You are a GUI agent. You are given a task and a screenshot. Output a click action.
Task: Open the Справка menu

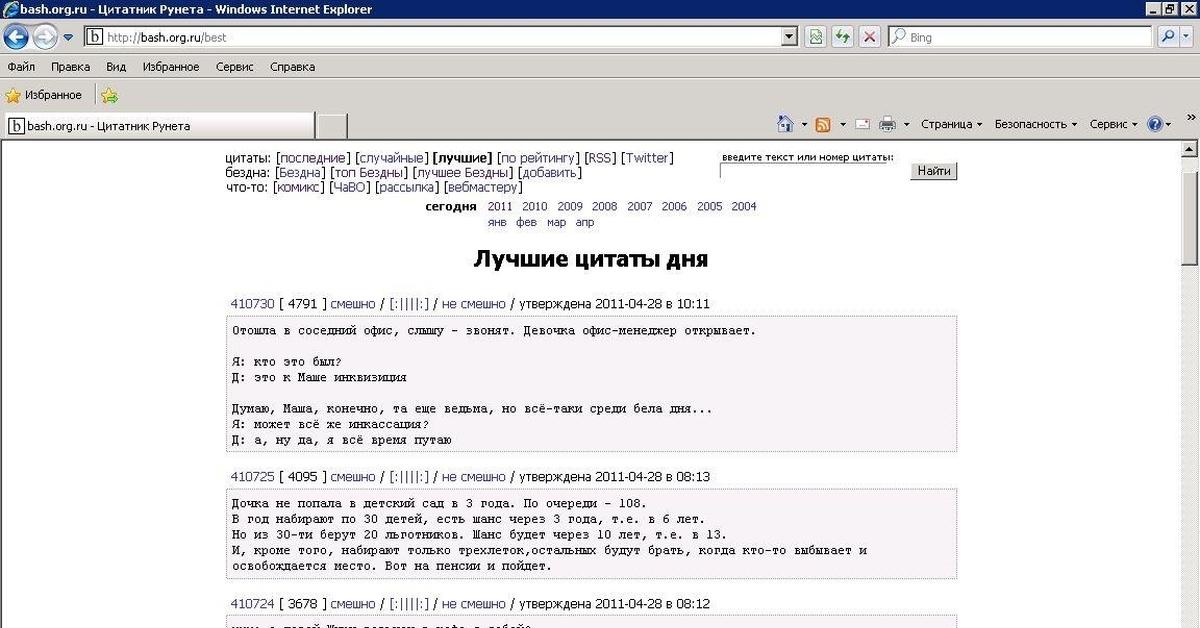pos(292,67)
